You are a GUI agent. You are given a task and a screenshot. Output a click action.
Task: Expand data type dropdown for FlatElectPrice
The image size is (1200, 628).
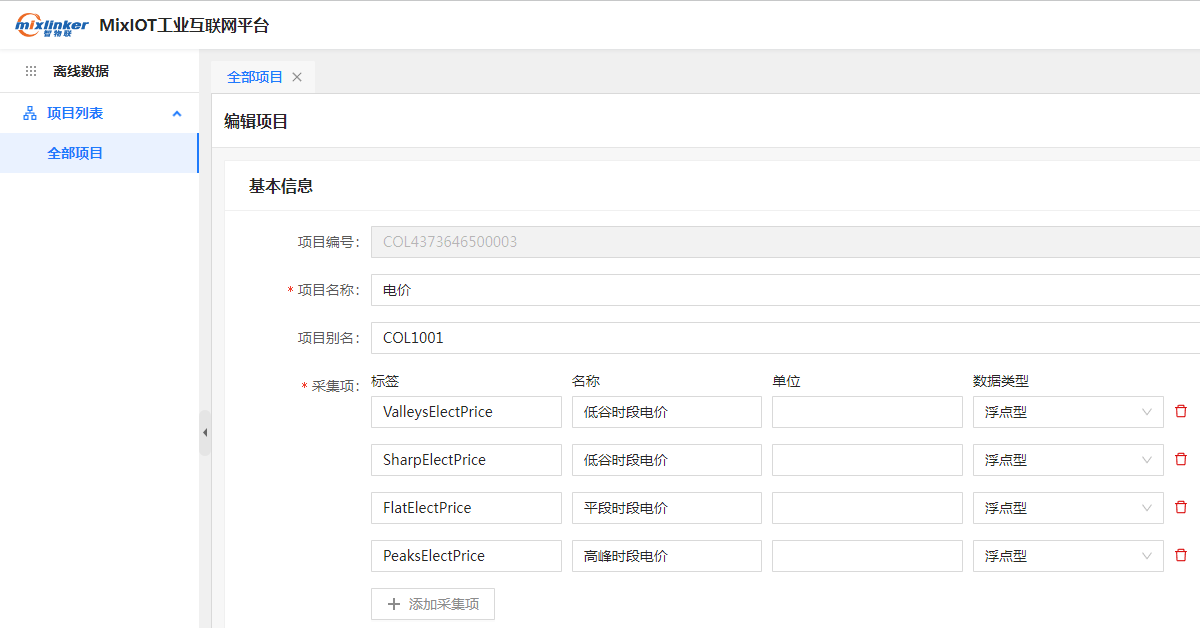[1067, 508]
